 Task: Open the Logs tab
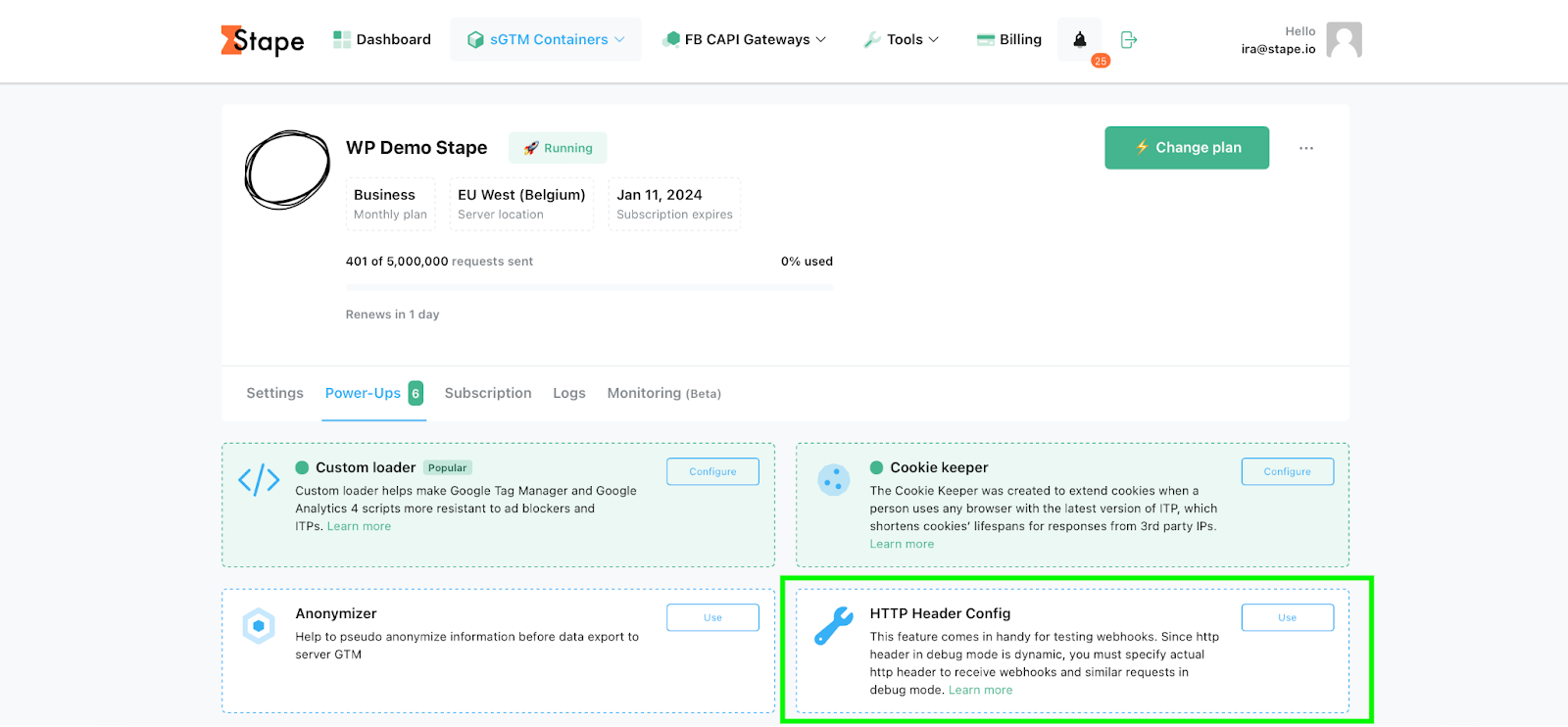click(x=569, y=393)
